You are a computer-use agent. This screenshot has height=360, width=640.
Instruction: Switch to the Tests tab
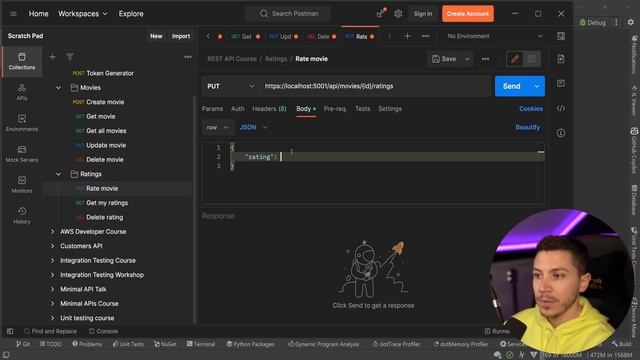362,109
